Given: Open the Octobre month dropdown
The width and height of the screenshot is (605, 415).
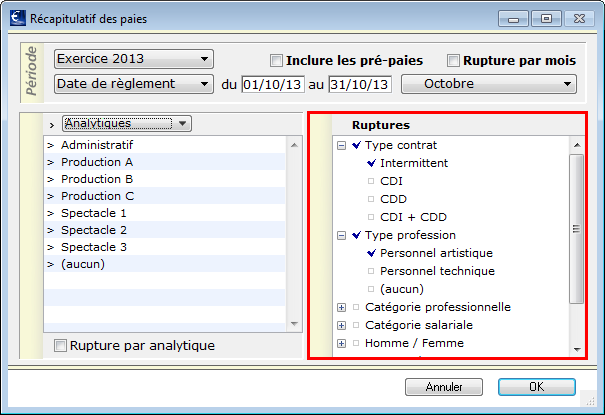Looking at the screenshot, I should click(489, 84).
